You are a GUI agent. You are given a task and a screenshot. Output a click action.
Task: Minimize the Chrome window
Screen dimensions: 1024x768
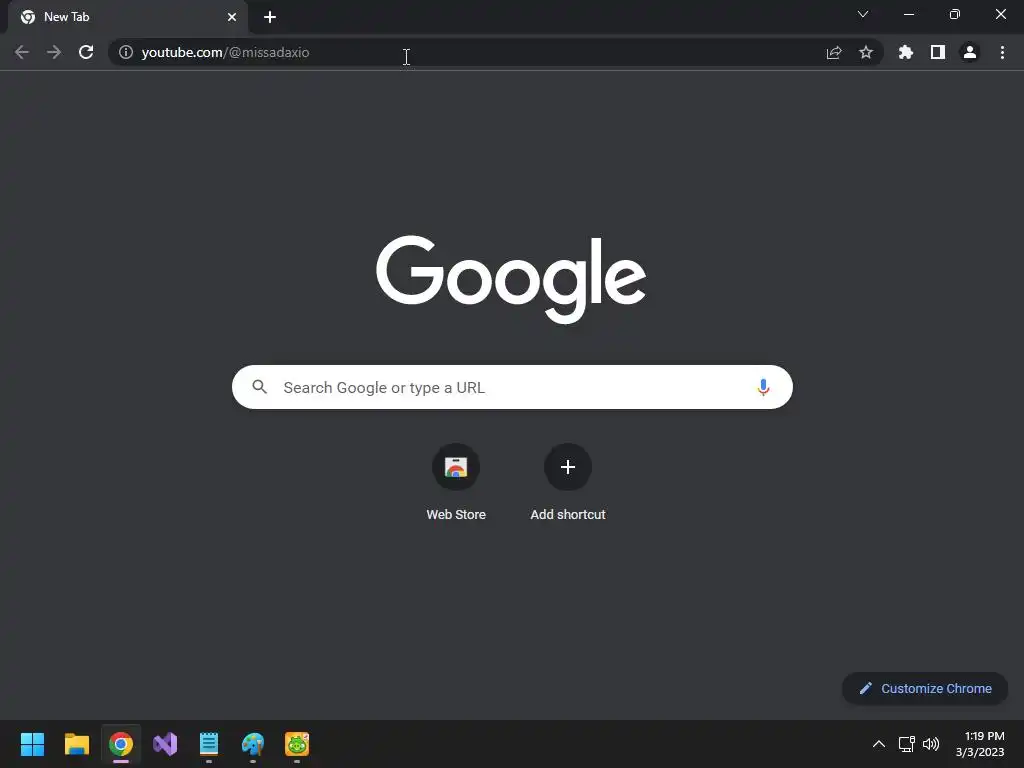pyautogui.click(x=908, y=14)
